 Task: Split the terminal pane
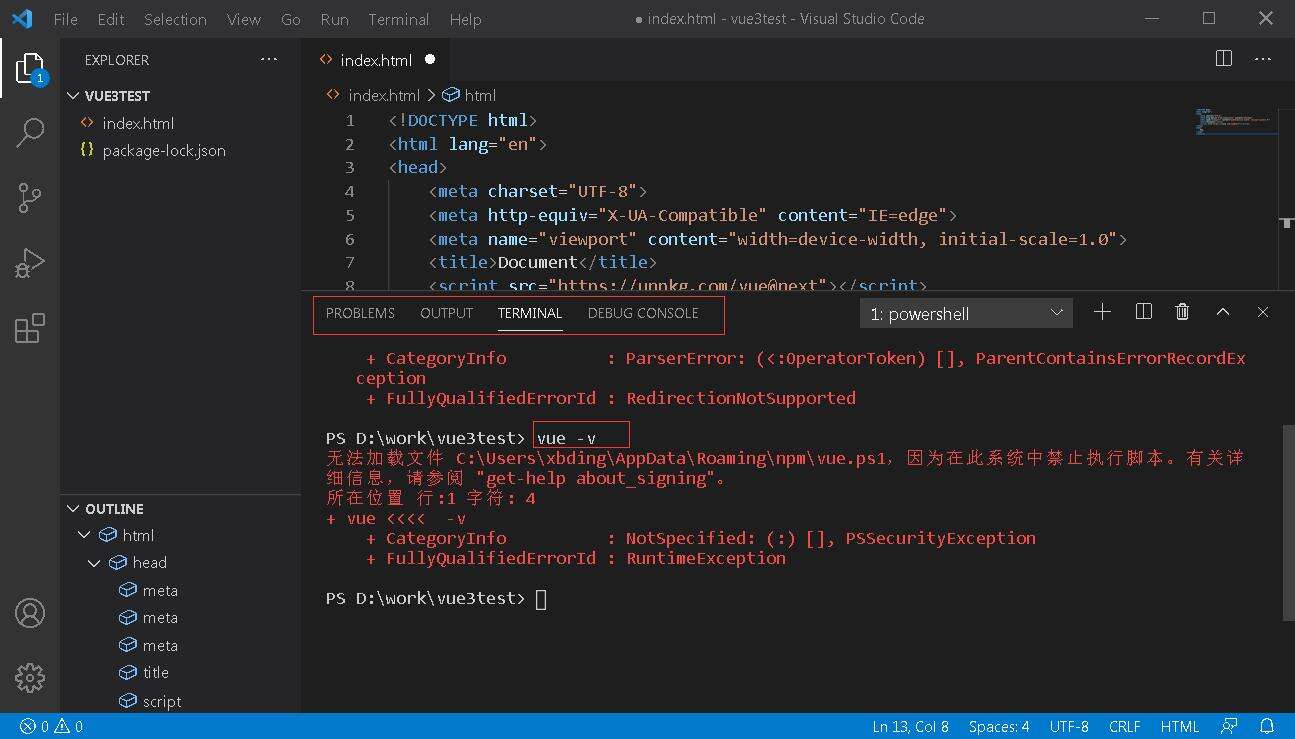pos(1144,312)
